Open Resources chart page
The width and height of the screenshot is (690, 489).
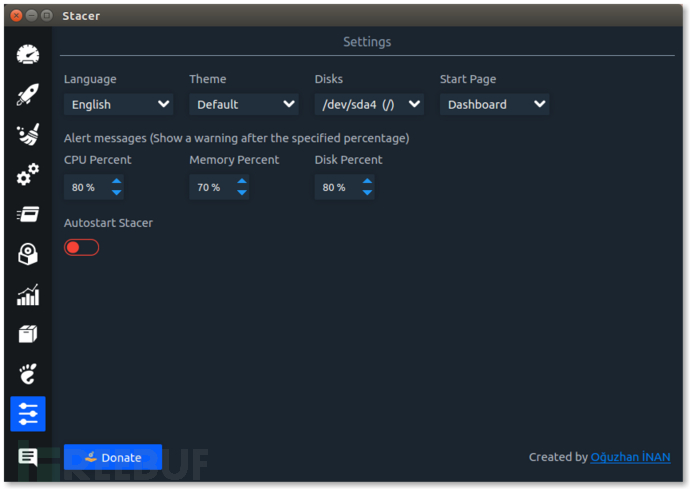28,294
